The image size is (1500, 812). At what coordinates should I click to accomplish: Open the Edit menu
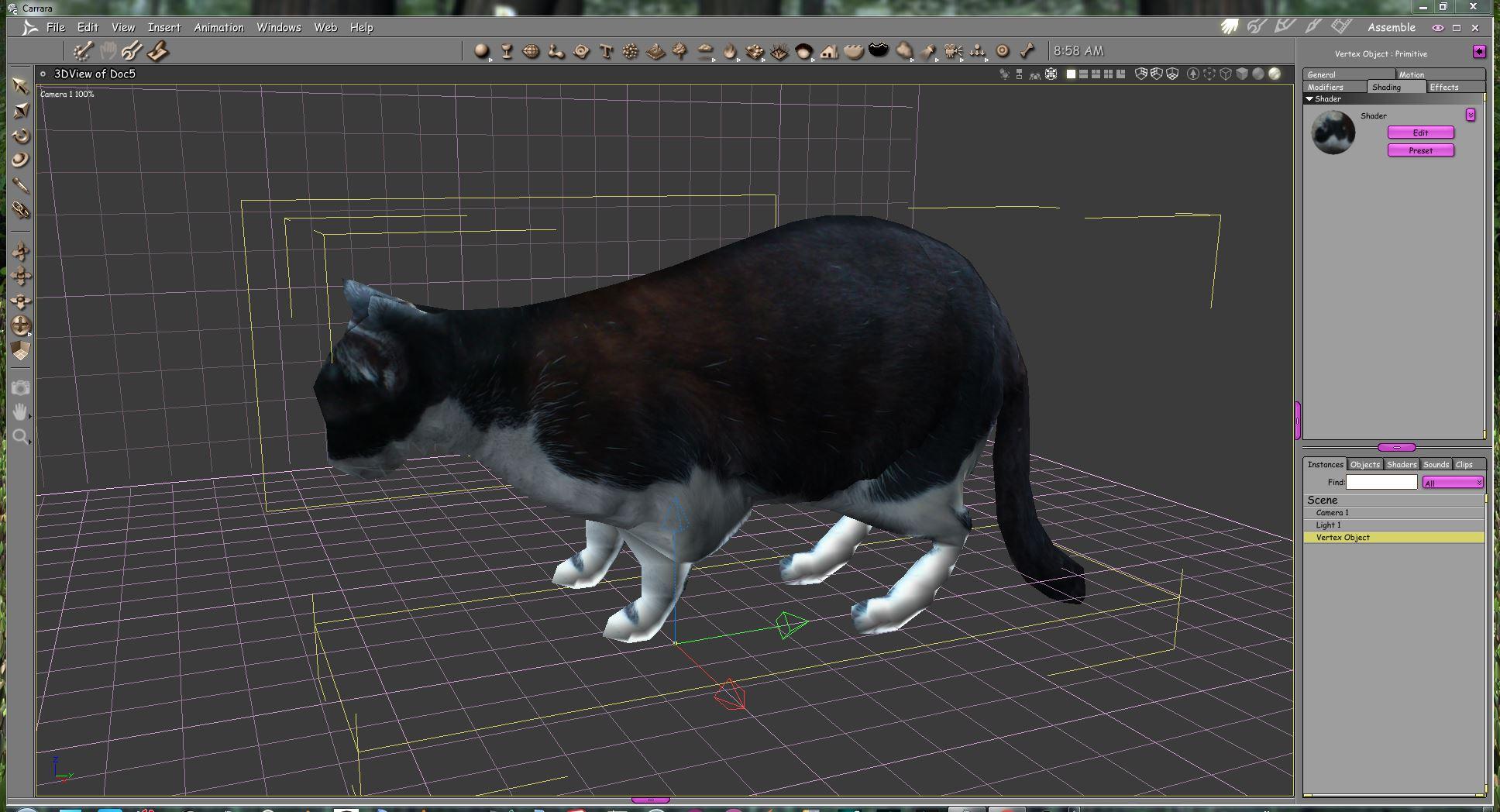pos(88,27)
